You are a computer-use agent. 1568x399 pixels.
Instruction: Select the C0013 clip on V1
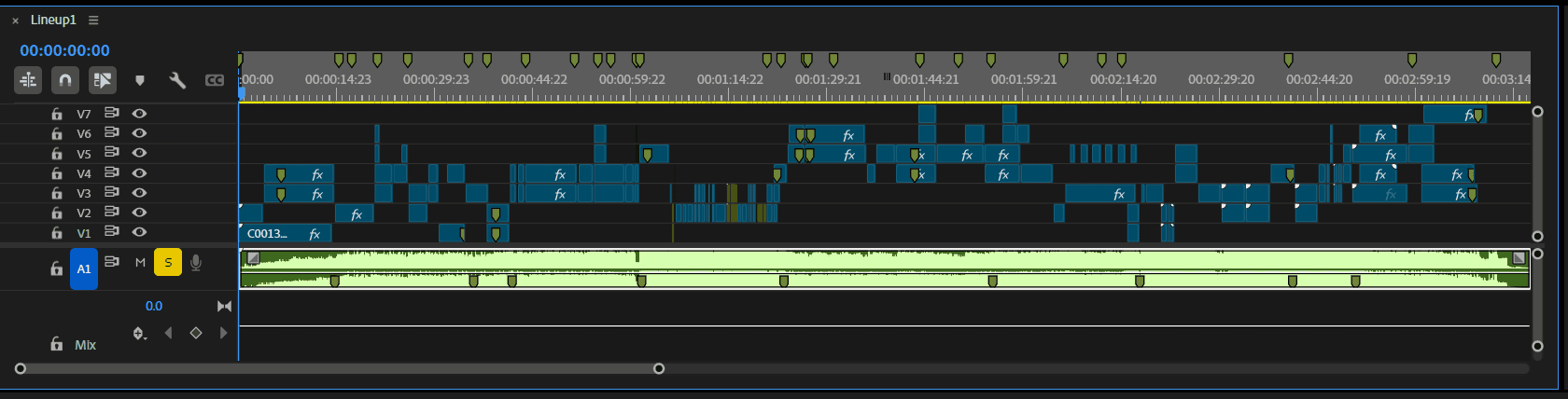[x=286, y=233]
